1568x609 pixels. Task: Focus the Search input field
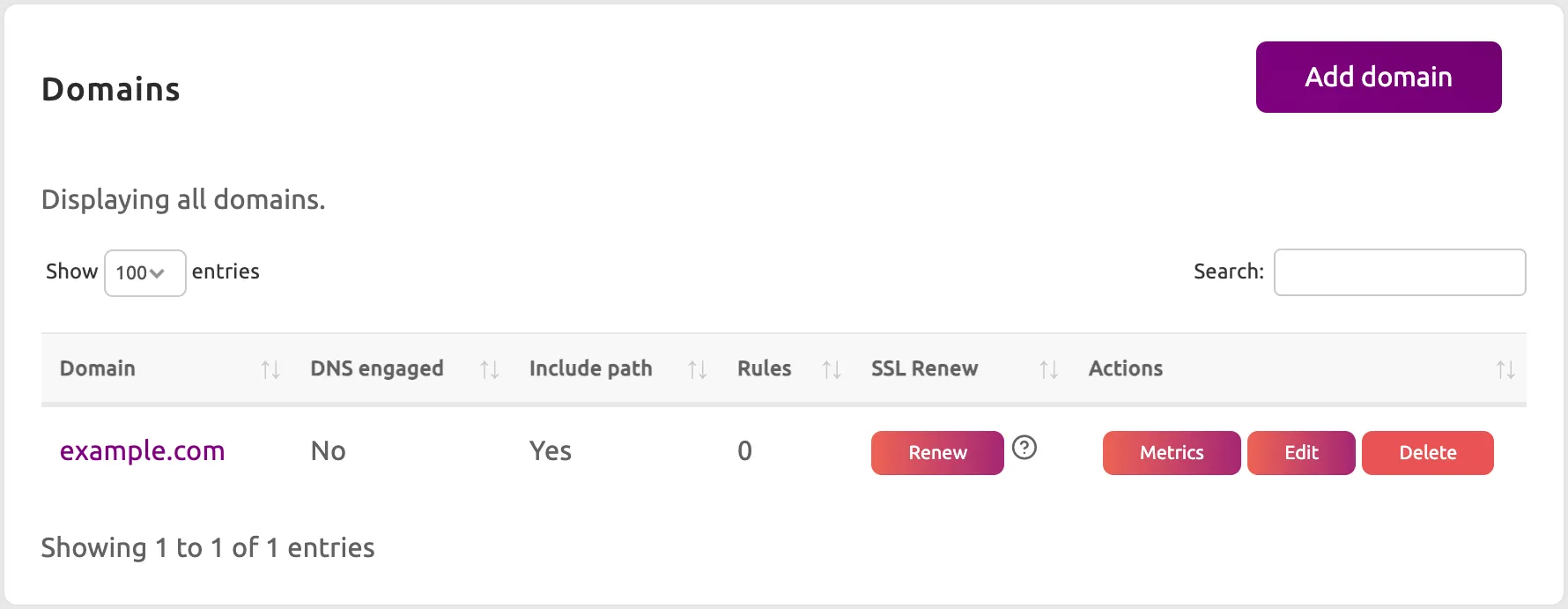click(1399, 272)
